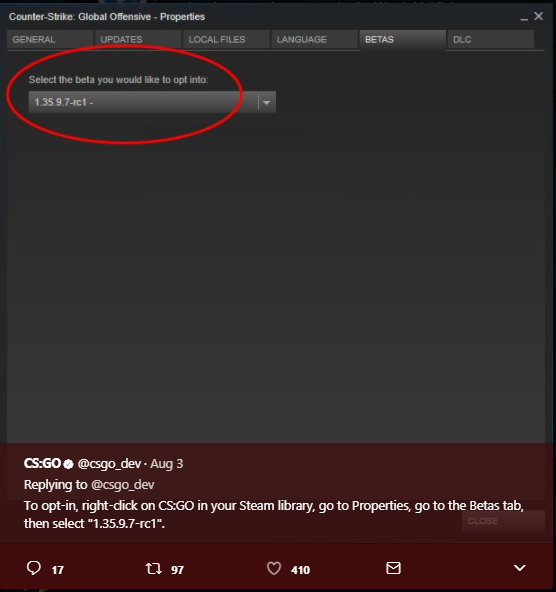Close the Properties window with X
The image size is (556, 592).
539,16
